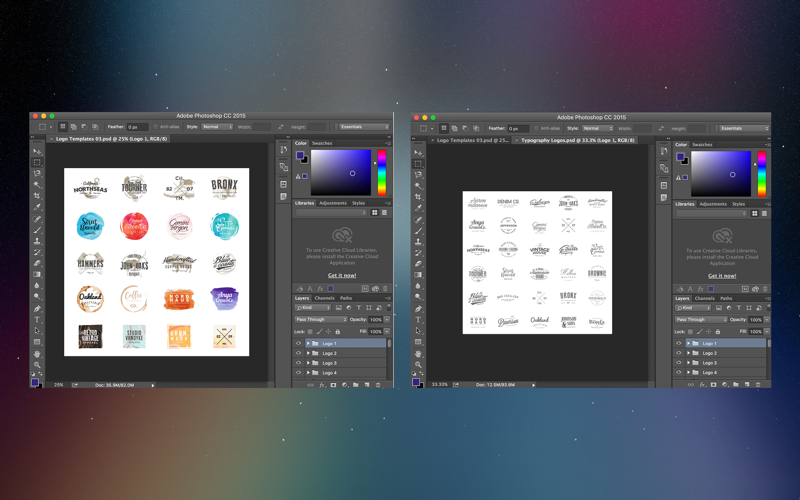Enable Anti-alias checkbox in the right window
Viewport: 800px width, 500px height.
click(x=536, y=128)
